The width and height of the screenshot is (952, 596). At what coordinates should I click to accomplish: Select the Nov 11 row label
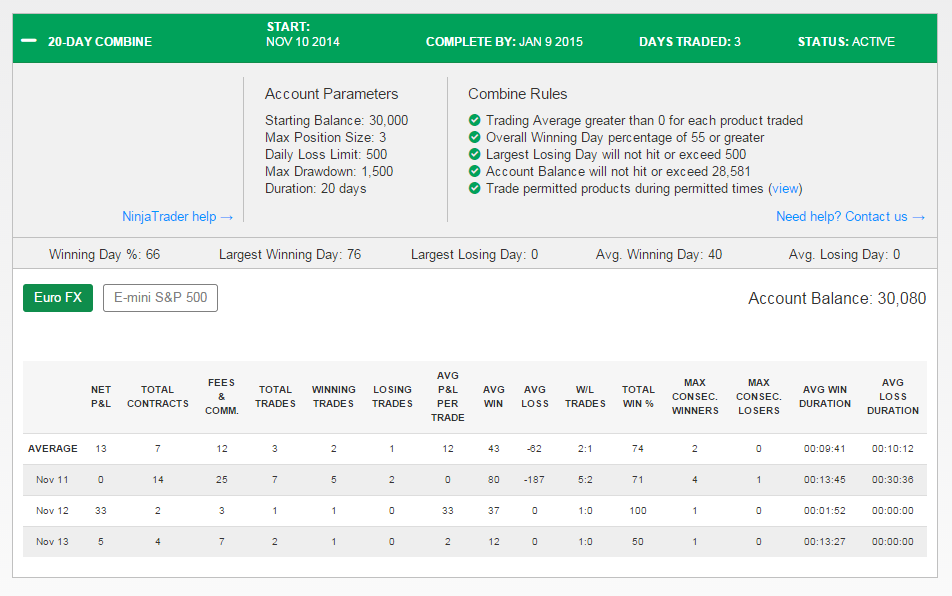coord(52,479)
